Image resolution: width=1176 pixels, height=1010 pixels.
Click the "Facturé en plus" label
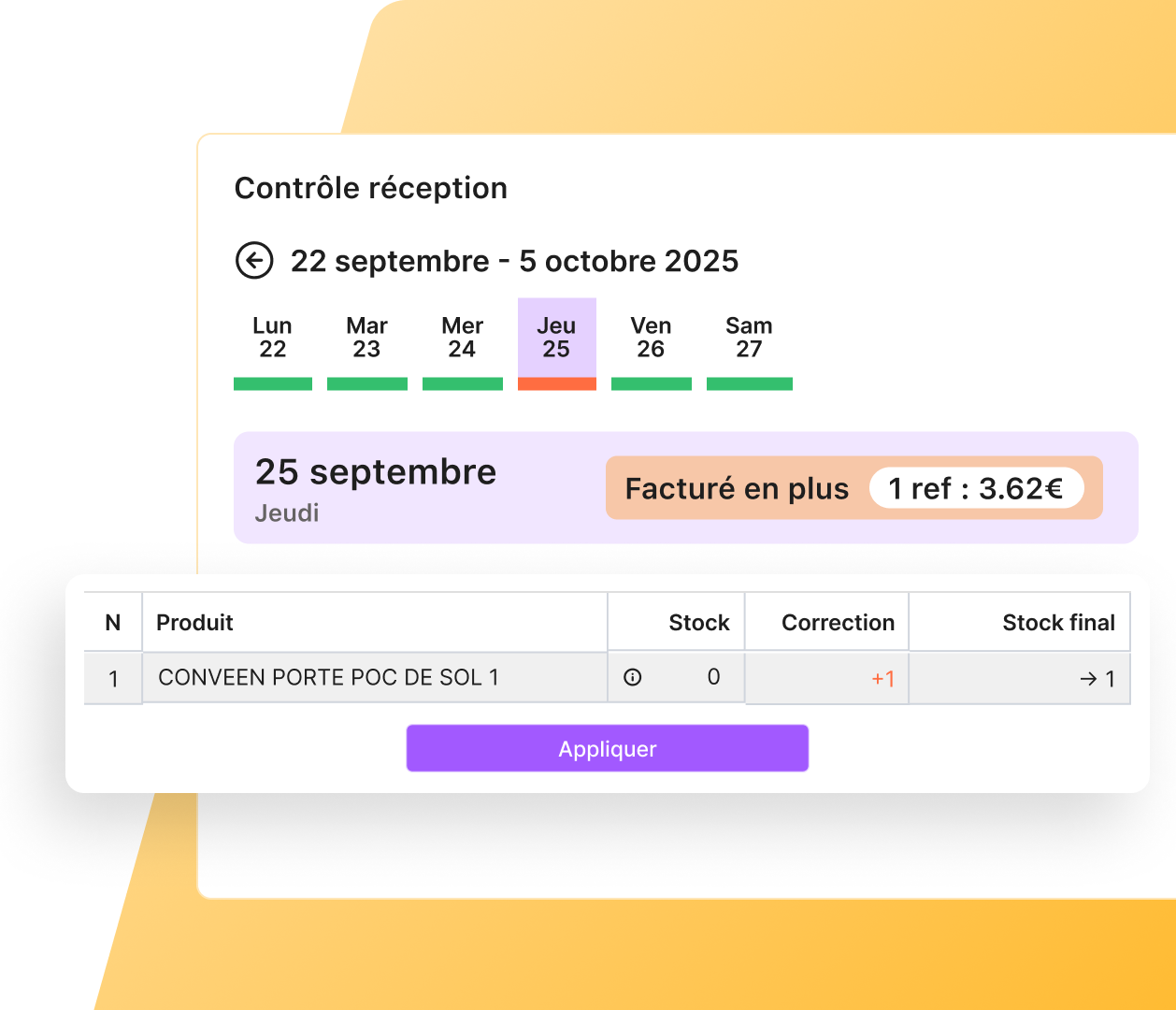pos(737,488)
